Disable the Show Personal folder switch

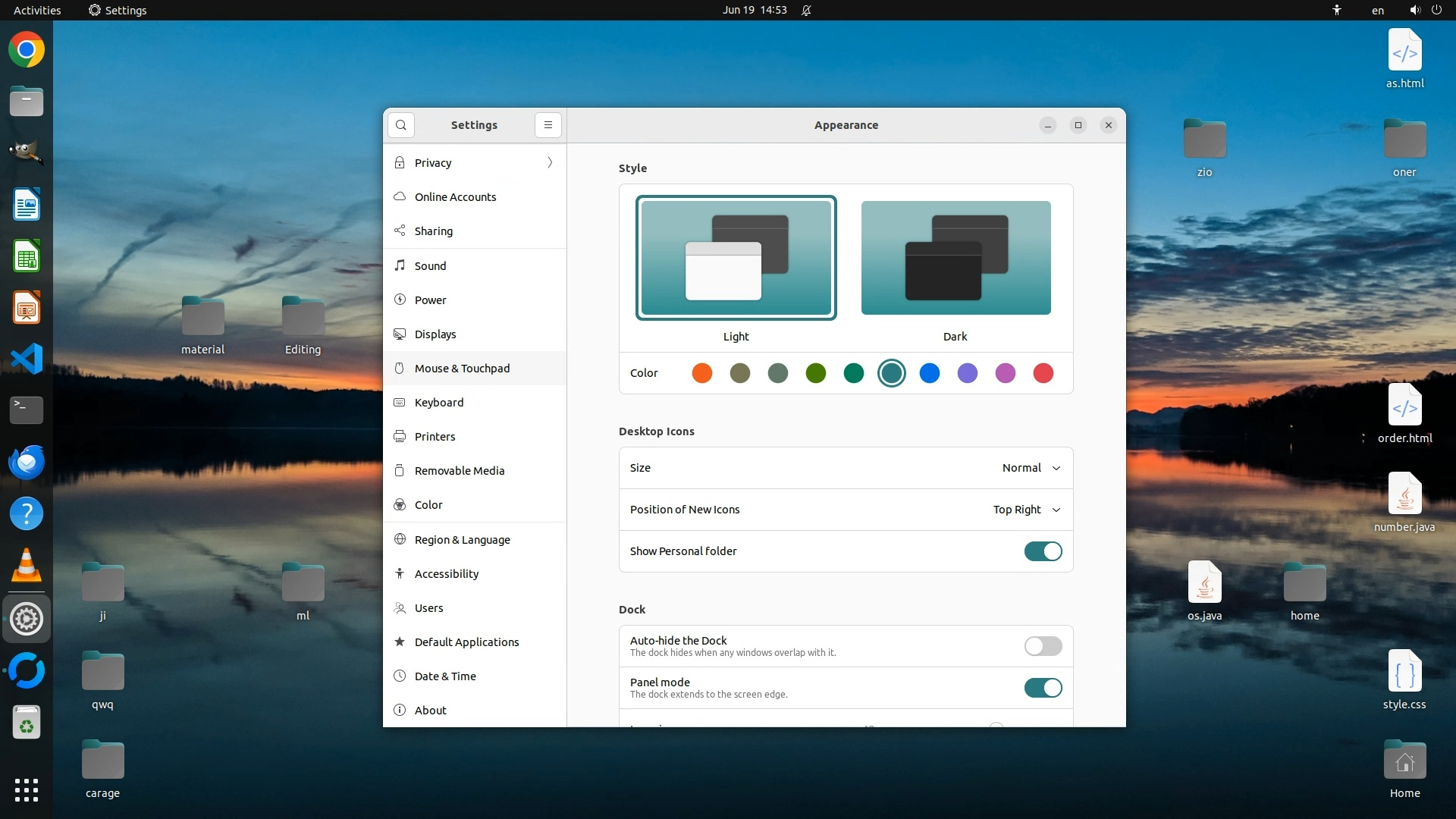pos(1043,551)
